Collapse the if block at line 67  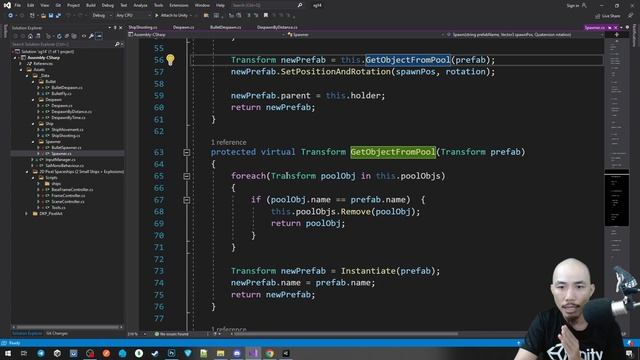coord(187,200)
